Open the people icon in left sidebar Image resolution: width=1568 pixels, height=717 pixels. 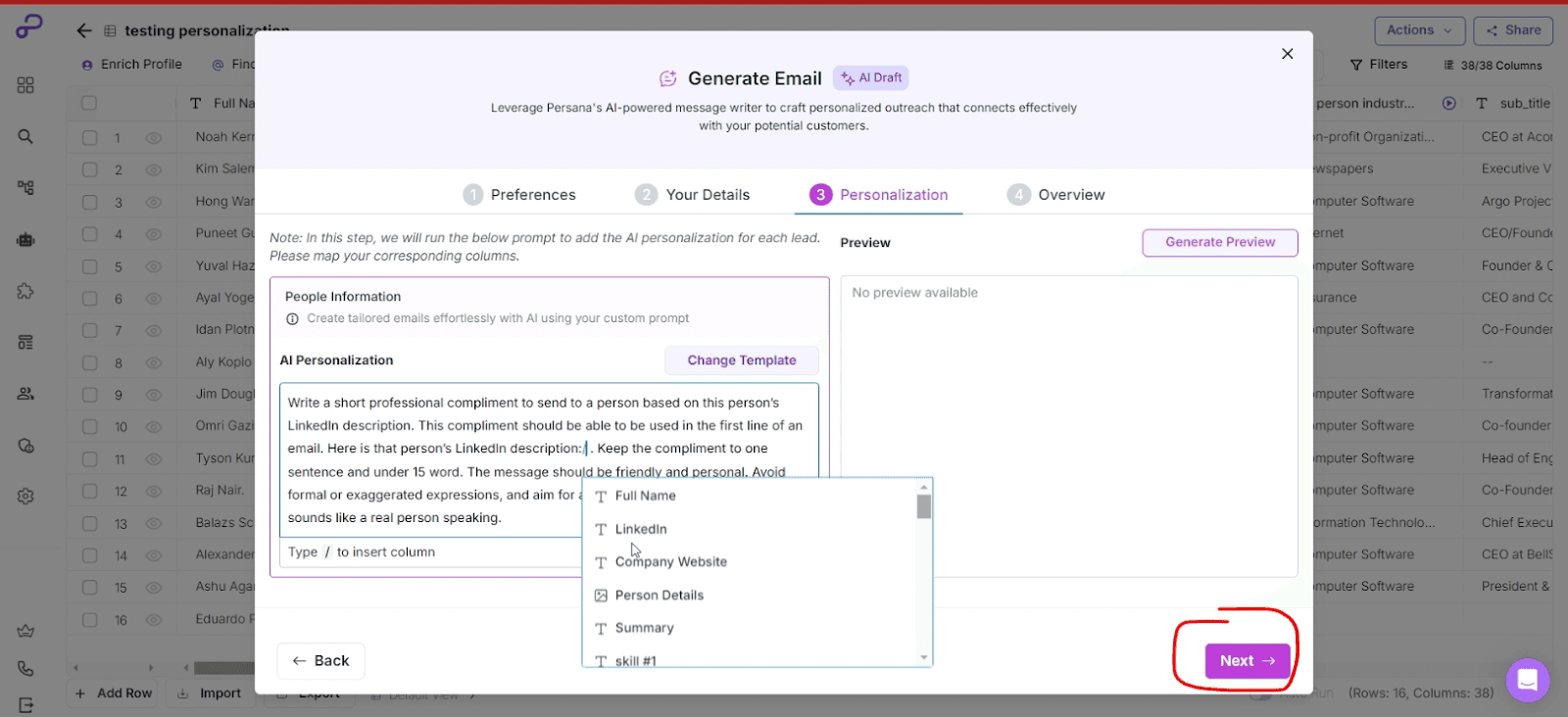(25, 394)
